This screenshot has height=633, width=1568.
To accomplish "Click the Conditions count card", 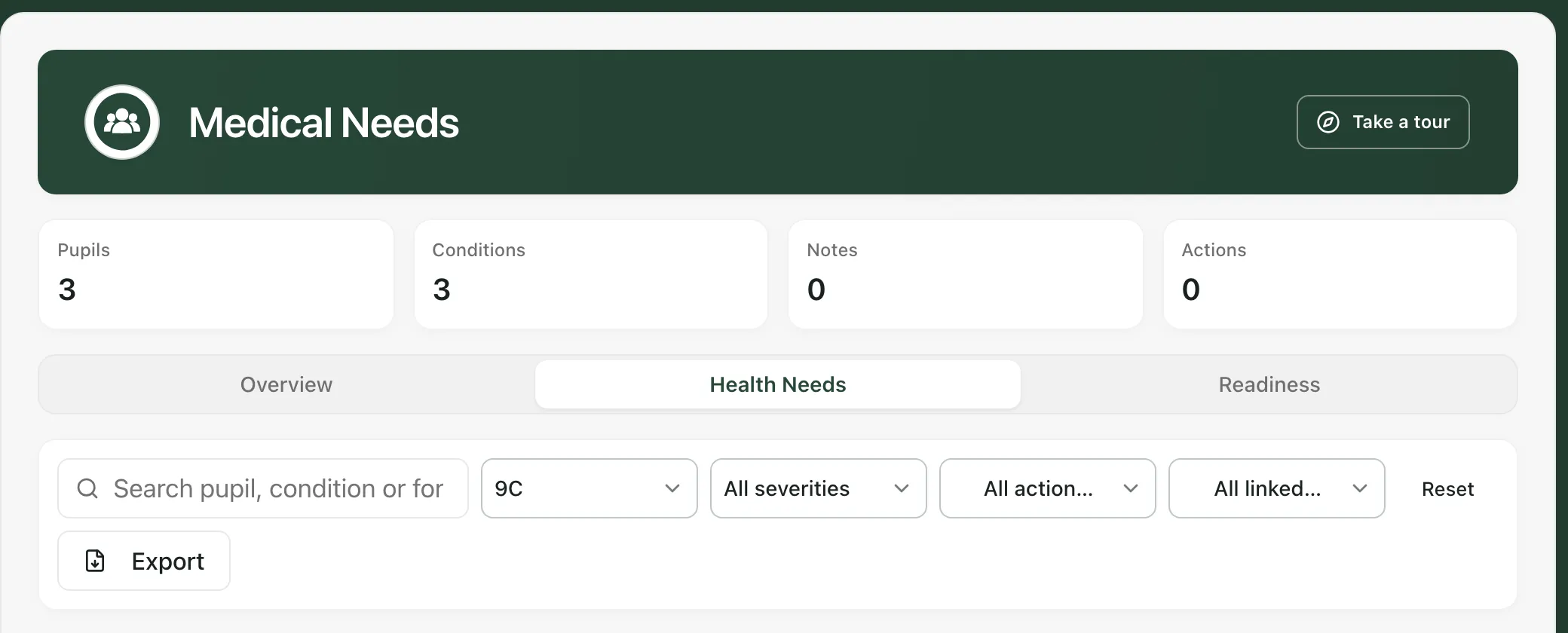I will coord(591,274).
